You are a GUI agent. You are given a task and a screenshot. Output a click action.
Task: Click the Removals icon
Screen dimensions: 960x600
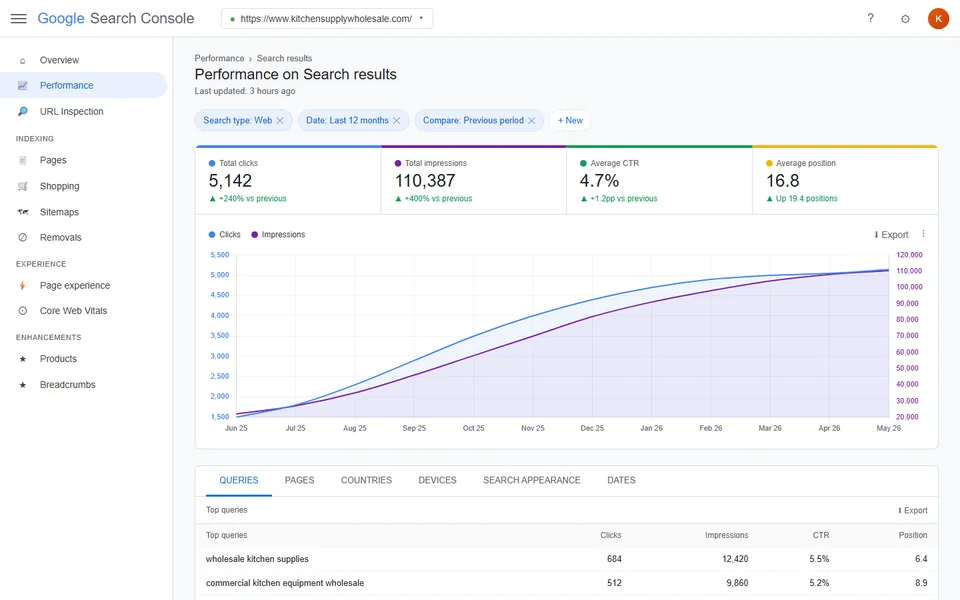click(23, 238)
